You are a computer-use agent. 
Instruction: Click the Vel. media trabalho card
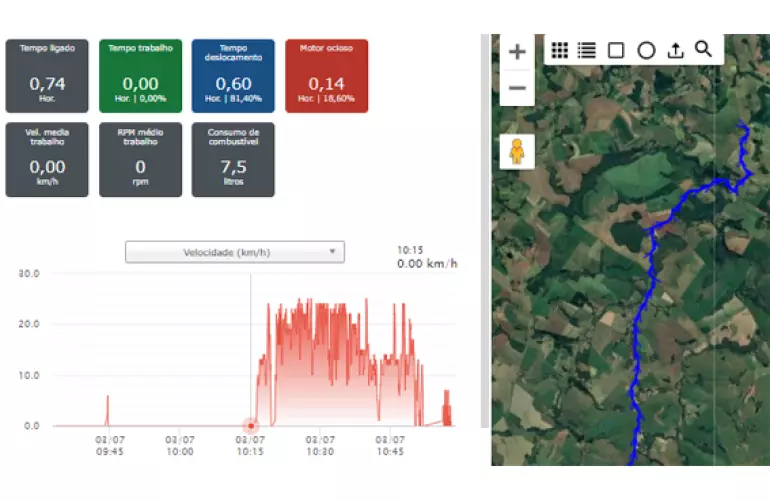click(47, 159)
